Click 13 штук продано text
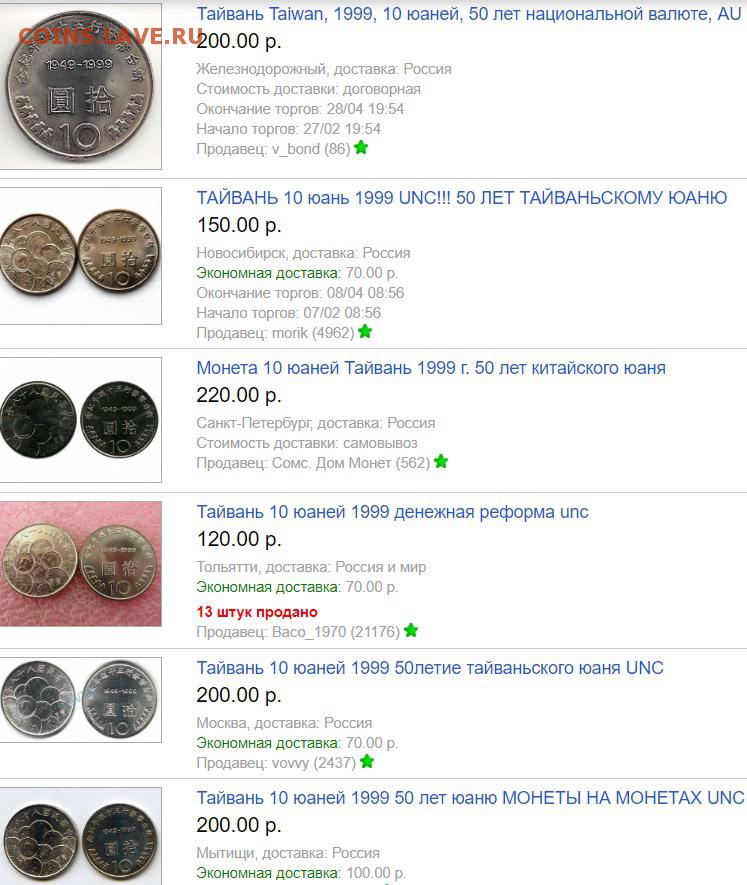747x885 pixels. tap(257, 612)
